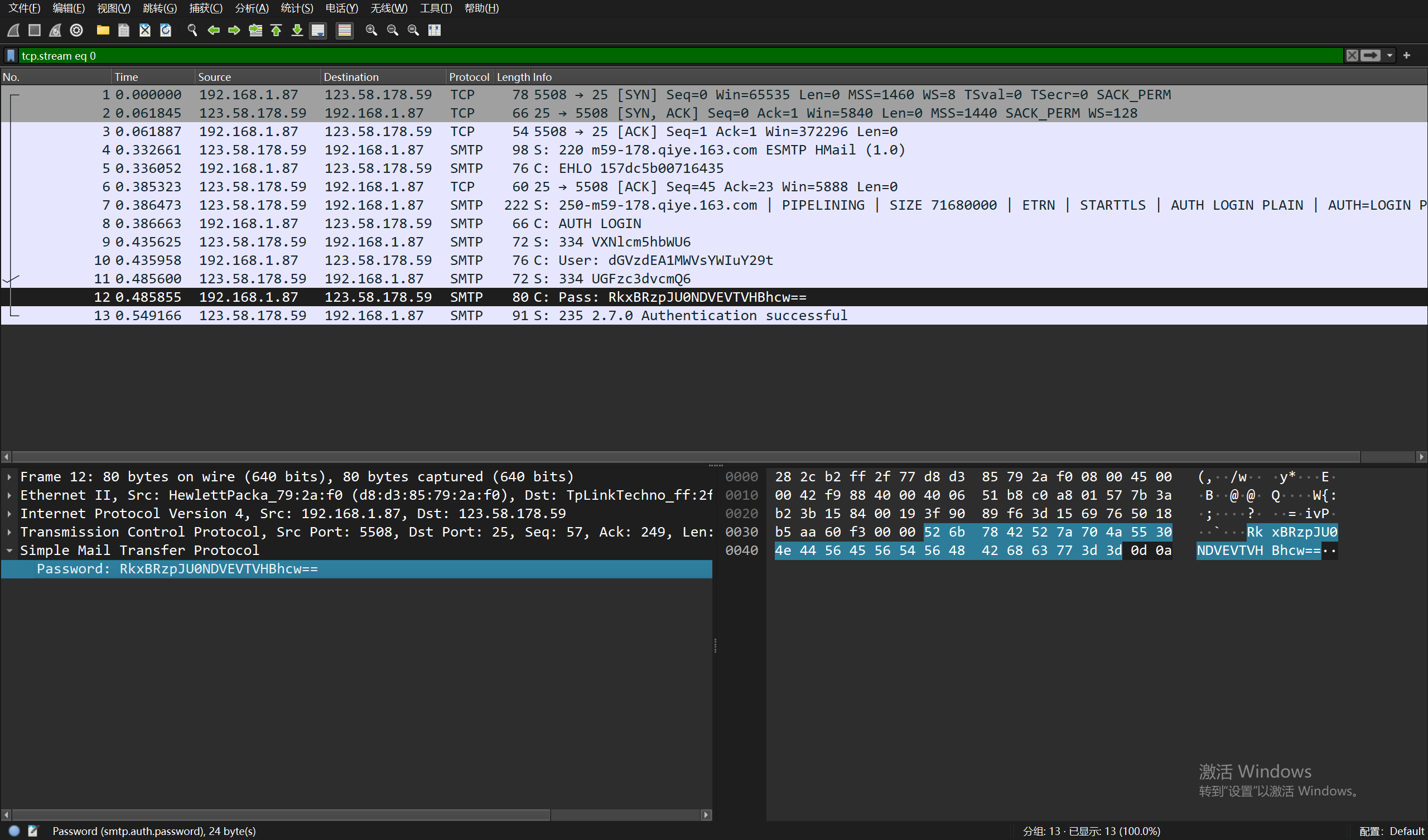
Task: Click the open capture file folder icon
Action: pyautogui.click(x=103, y=30)
